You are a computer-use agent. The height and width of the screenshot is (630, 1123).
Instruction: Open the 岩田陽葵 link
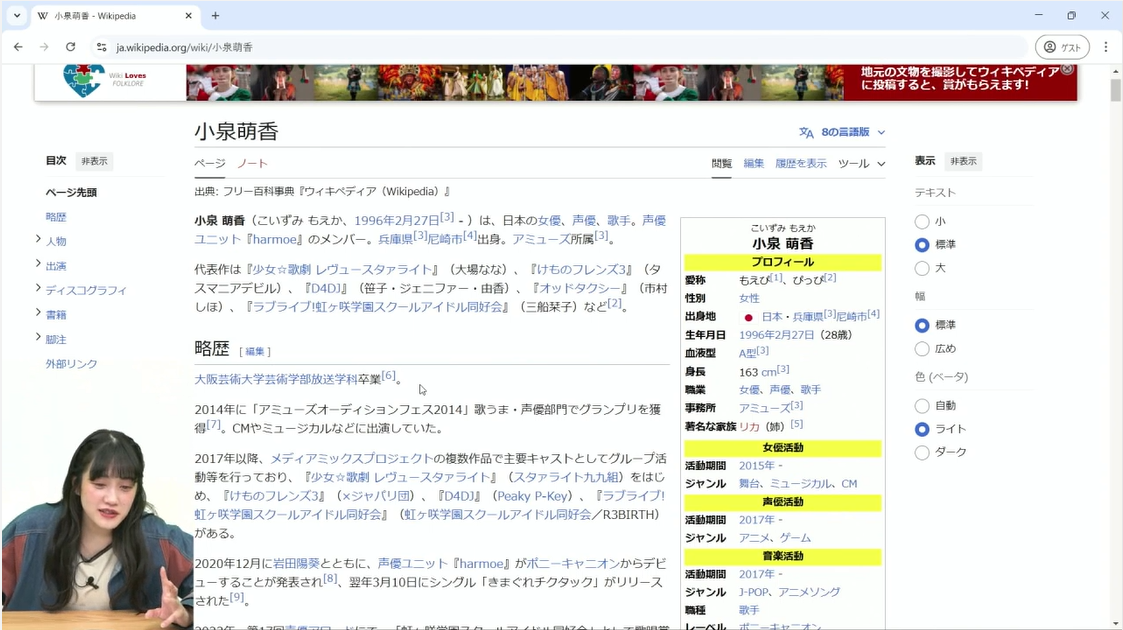click(297, 563)
